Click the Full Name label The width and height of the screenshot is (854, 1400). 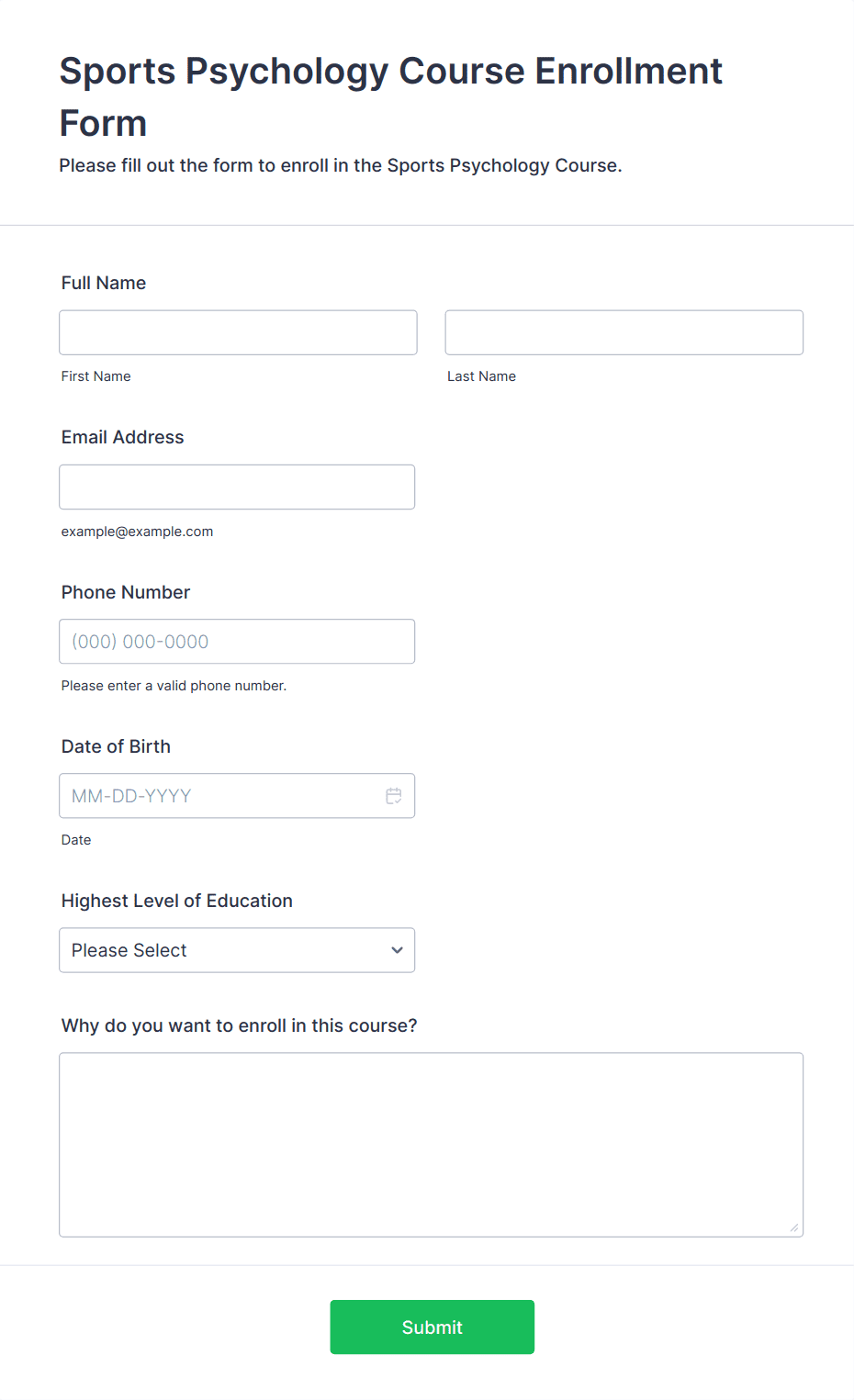tap(104, 283)
